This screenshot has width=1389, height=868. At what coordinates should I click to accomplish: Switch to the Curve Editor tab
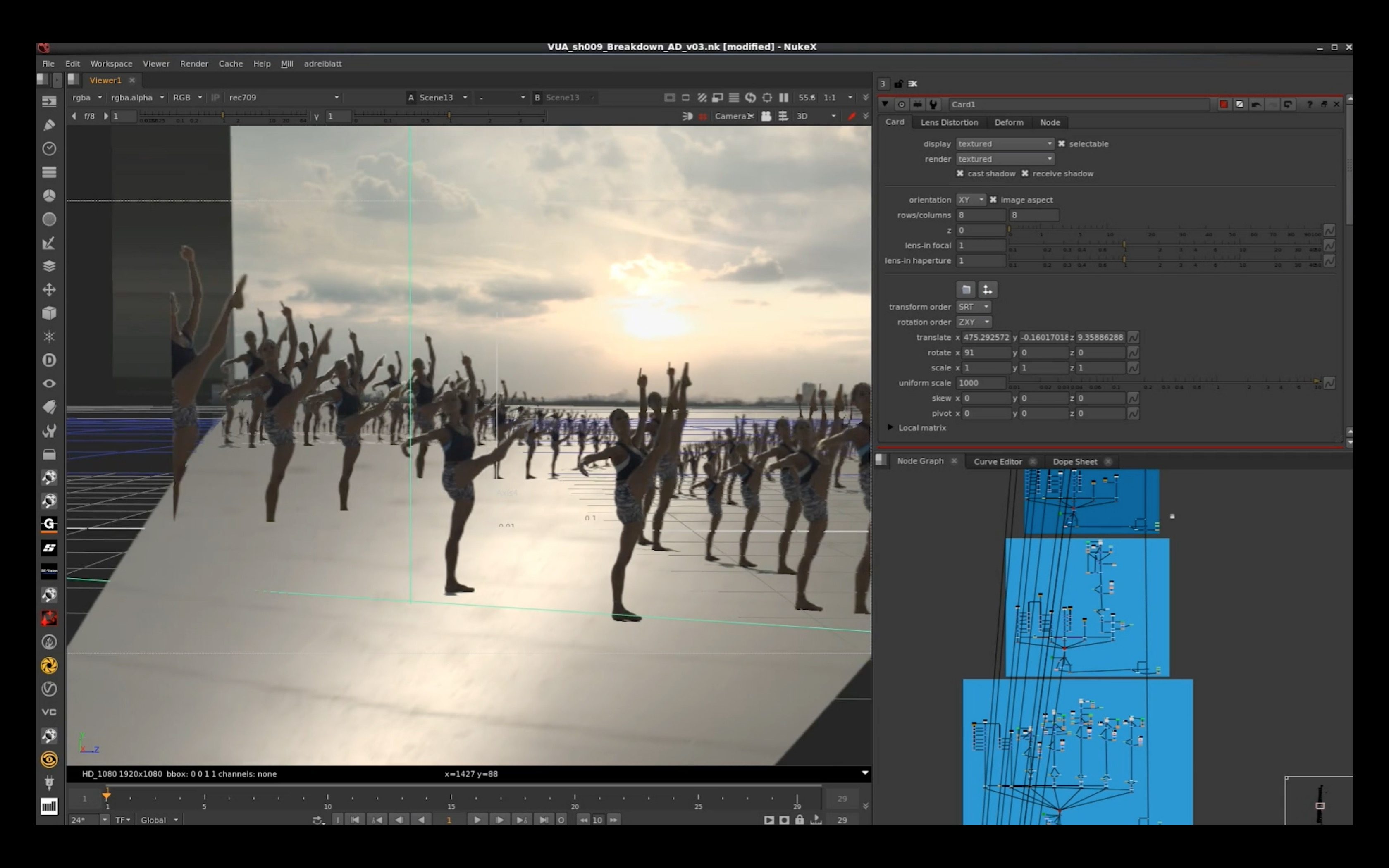(998, 462)
